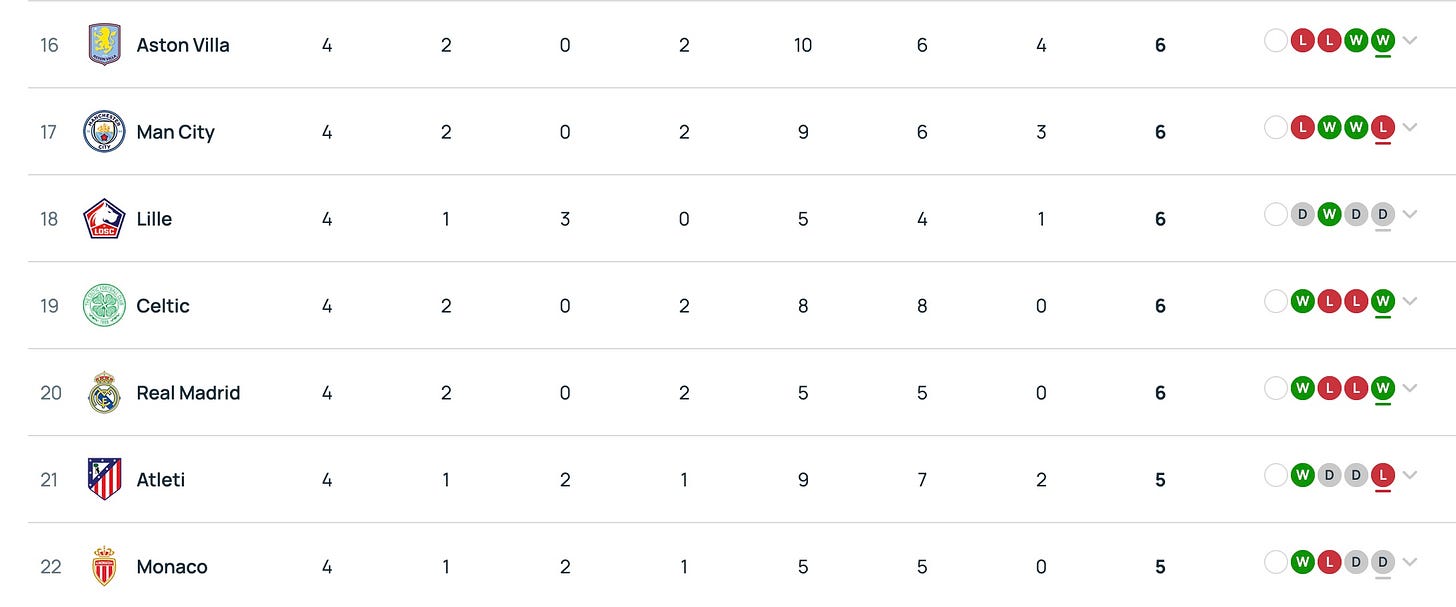Click Lille's green W form badge
This screenshot has width=1456, height=607.
[1329, 215]
